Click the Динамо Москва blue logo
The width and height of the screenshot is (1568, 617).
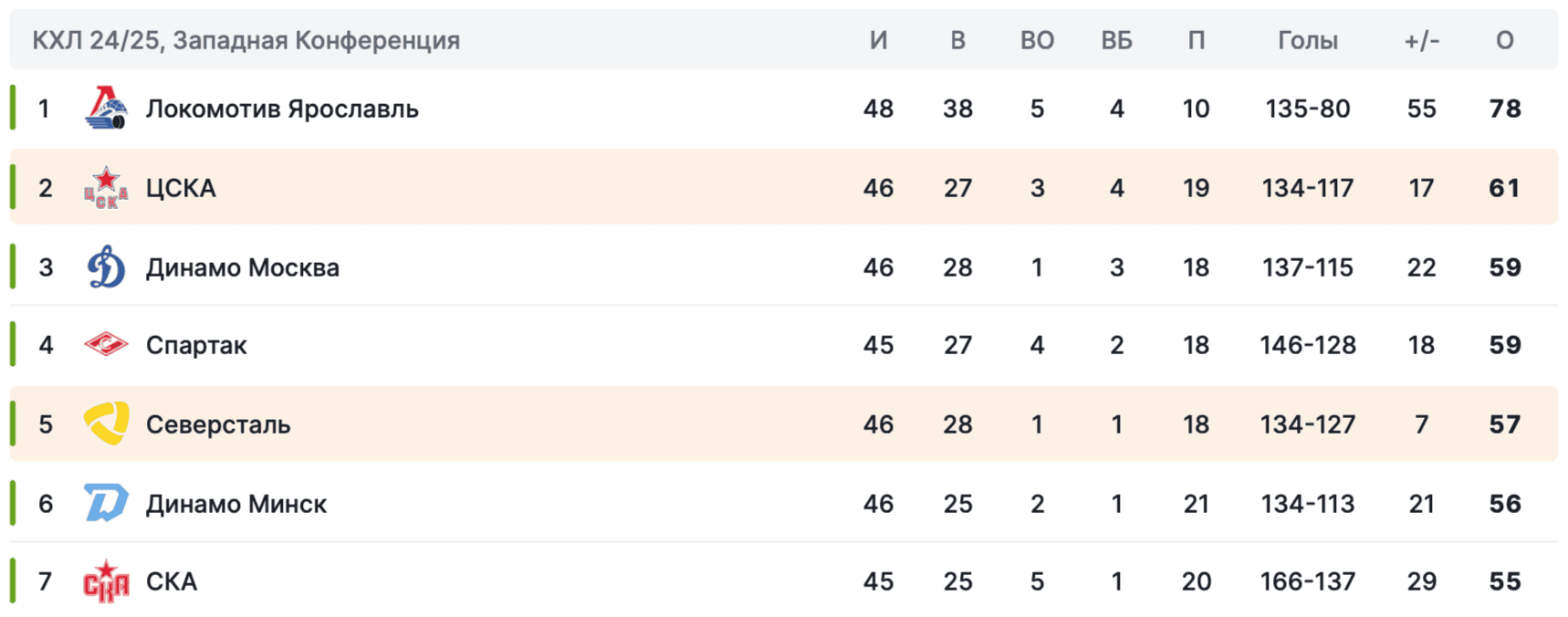pos(106,267)
